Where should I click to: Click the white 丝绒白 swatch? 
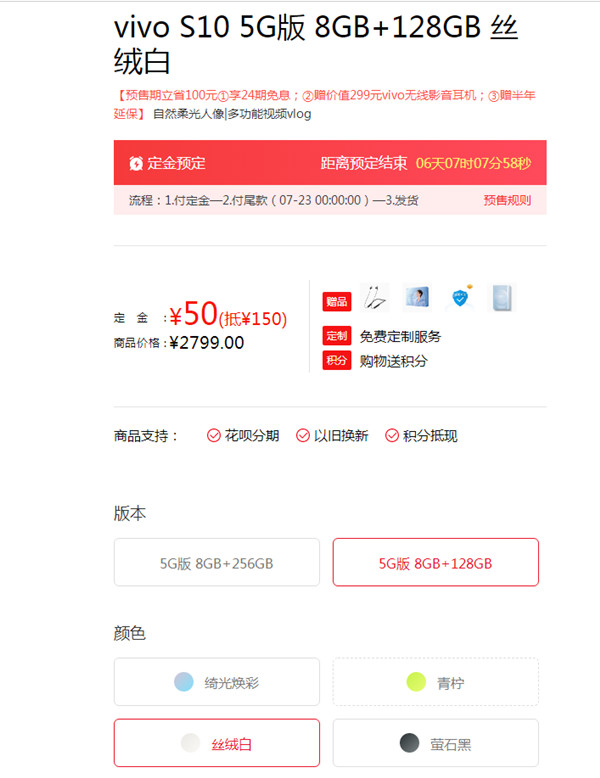190,743
